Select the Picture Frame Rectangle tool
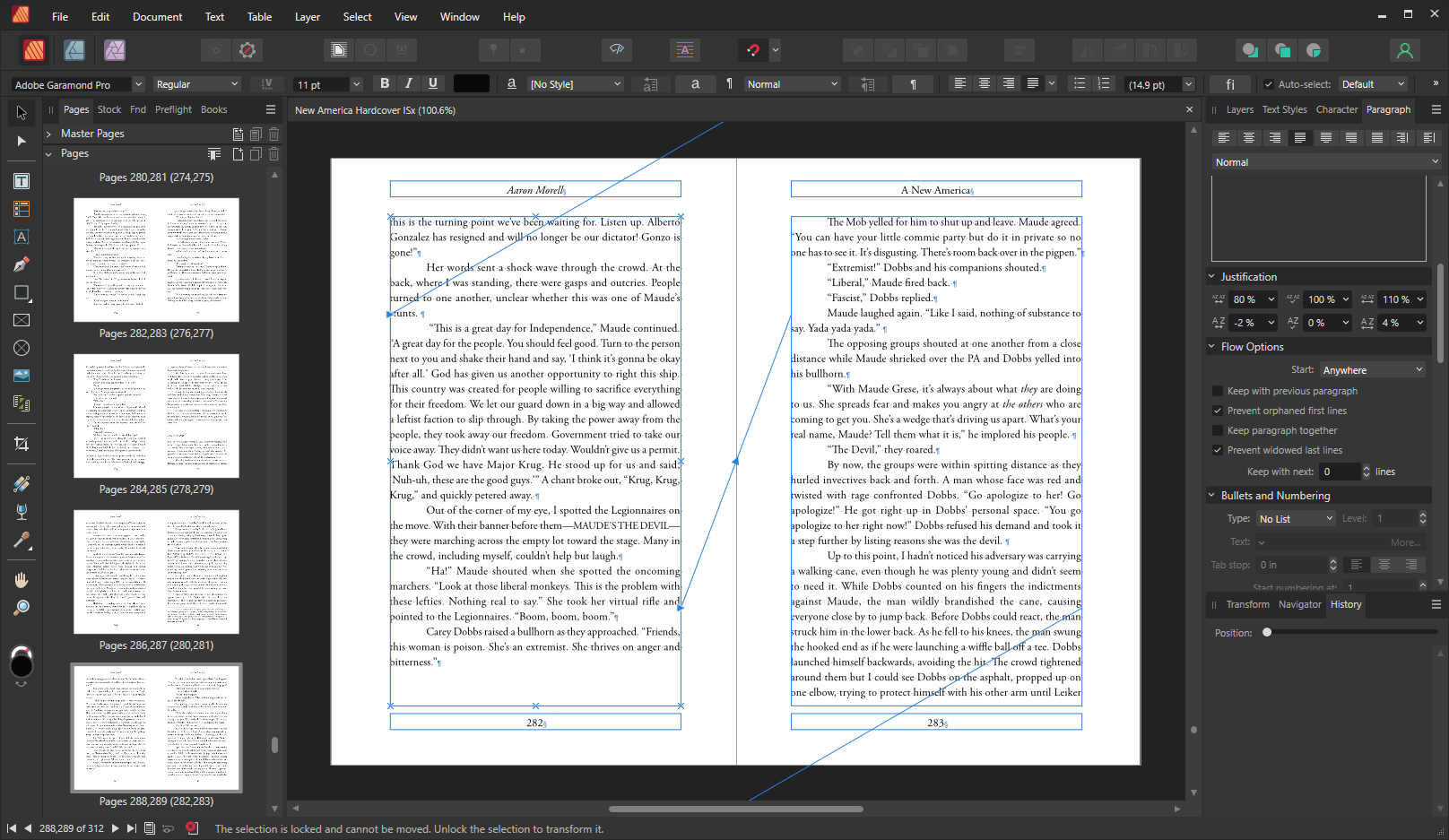The image size is (1449, 840). click(22, 320)
